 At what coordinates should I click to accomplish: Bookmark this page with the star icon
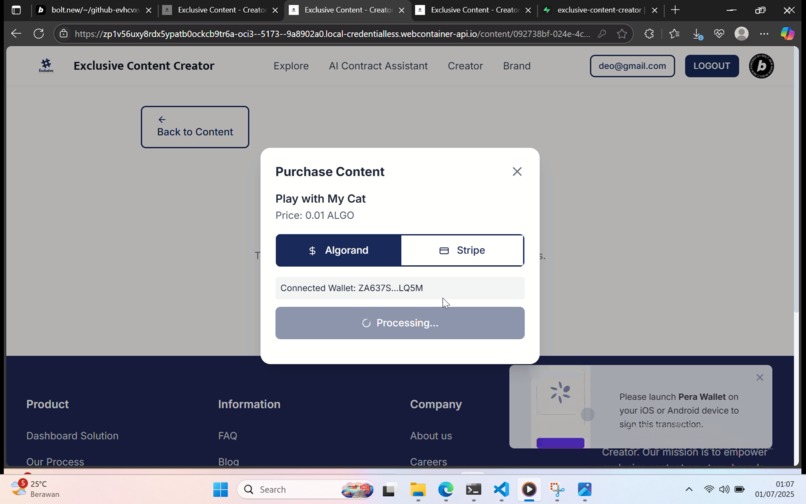tap(622, 34)
